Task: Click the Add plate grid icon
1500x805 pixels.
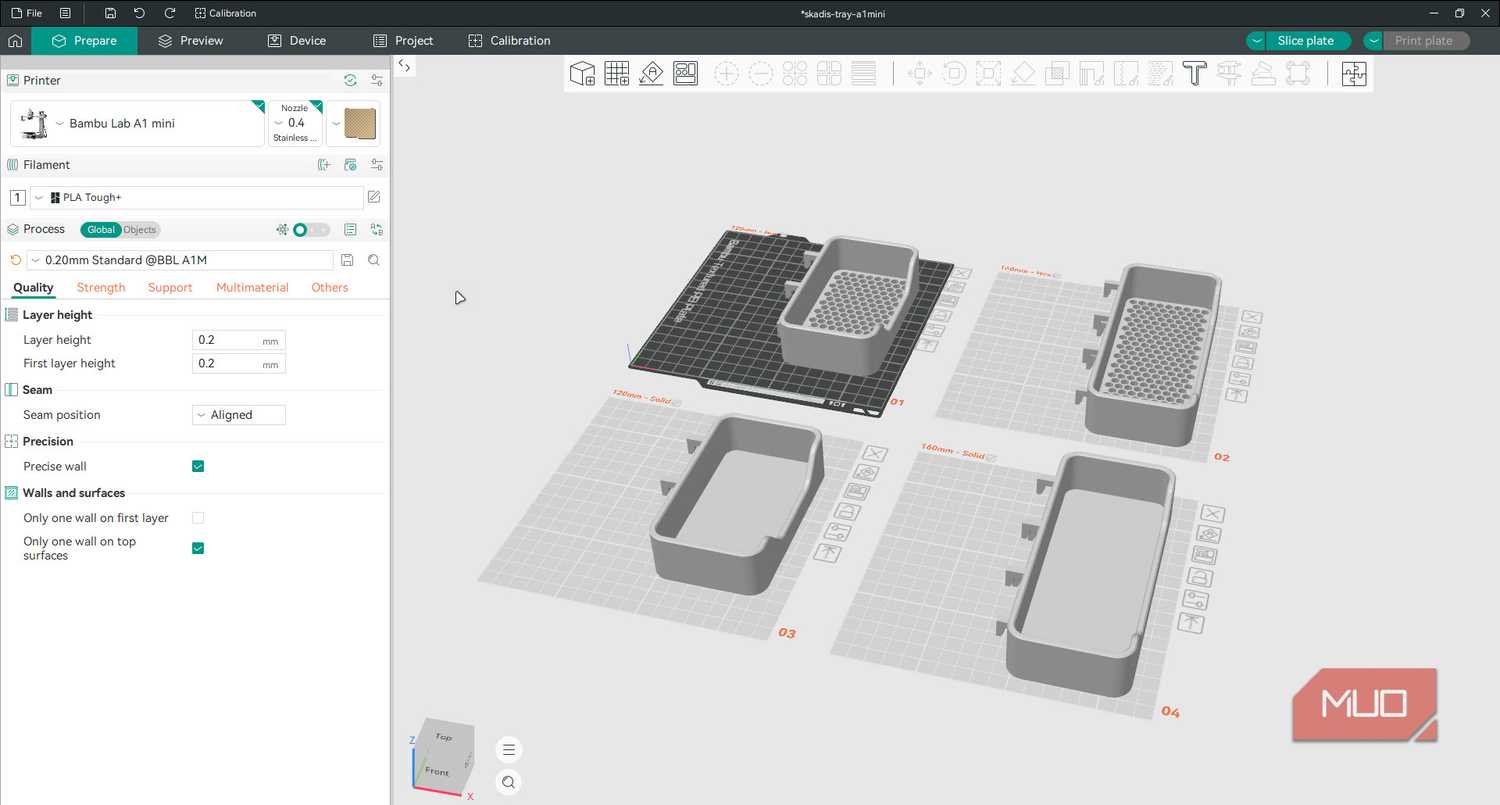Action: click(617, 73)
